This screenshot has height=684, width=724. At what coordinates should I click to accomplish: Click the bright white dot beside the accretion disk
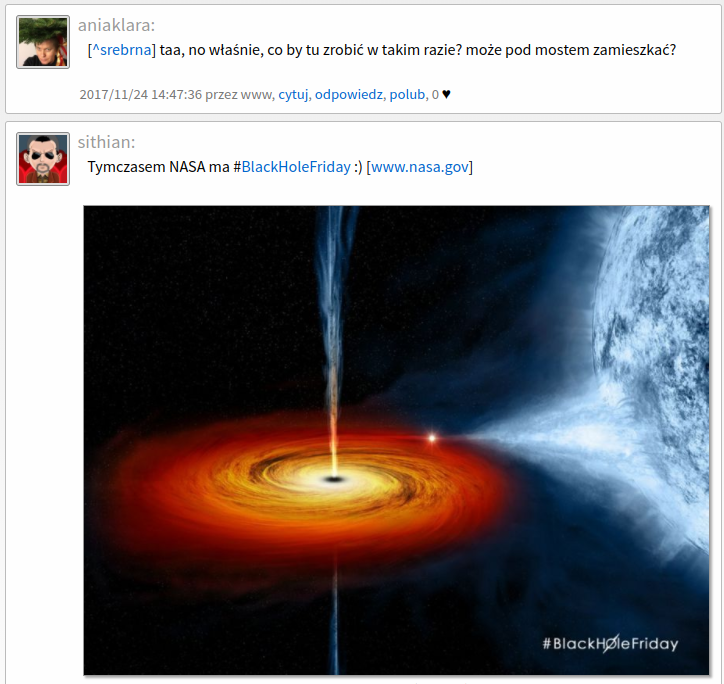[x=432, y=438]
